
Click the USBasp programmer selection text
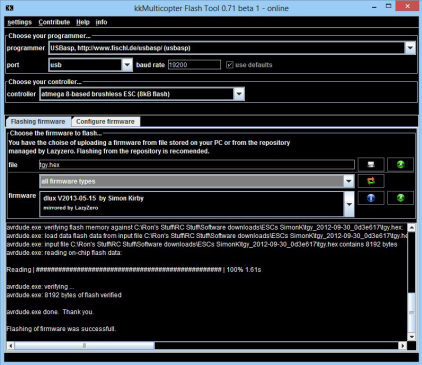[x=120, y=48]
